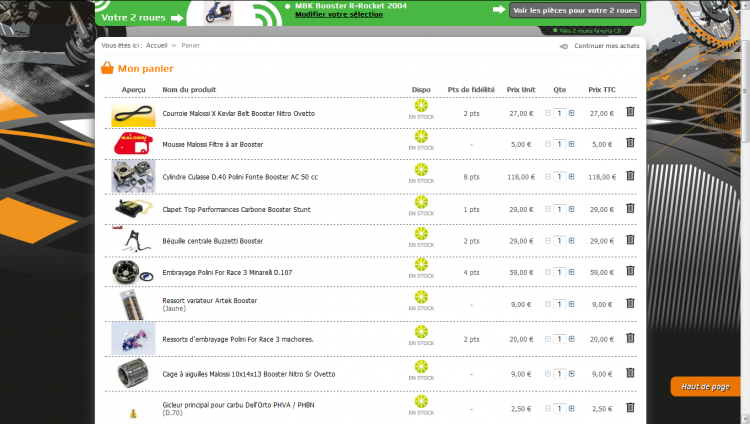Decrease quantity of Ressort variateur Artek
Screen dimensions: 750x424
pos(548,304)
